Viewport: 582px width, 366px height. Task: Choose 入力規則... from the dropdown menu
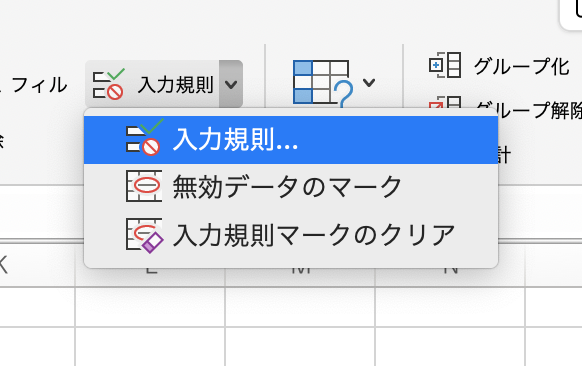pyautogui.click(x=291, y=140)
